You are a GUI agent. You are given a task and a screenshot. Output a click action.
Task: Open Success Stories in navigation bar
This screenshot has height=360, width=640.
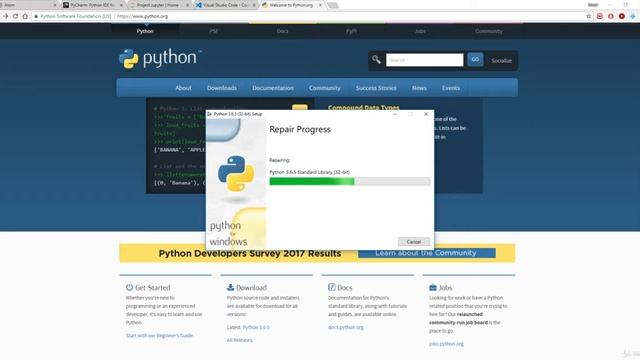(x=376, y=88)
